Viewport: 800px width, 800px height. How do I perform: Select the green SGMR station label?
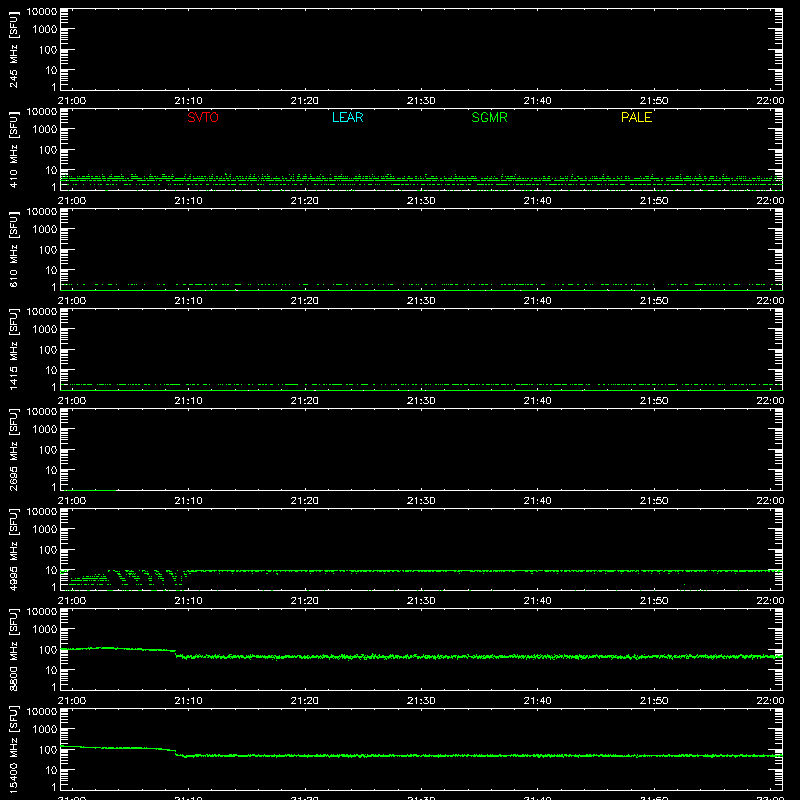tap(489, 117)
